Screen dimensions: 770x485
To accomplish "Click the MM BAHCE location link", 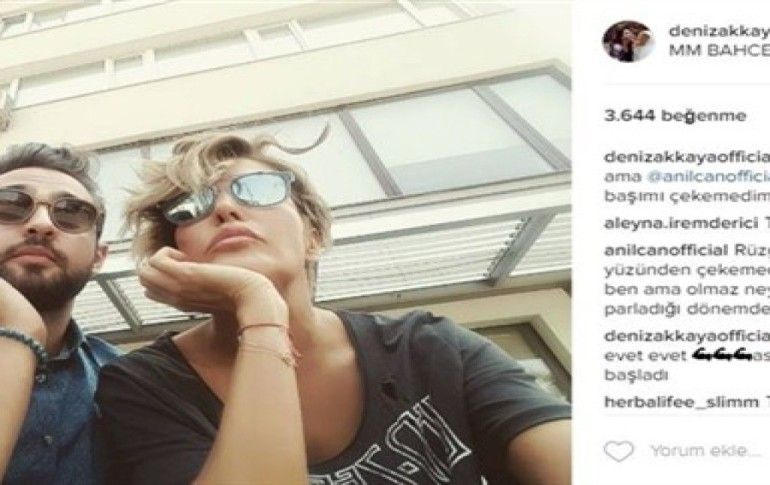I will [x=719, y=51].
